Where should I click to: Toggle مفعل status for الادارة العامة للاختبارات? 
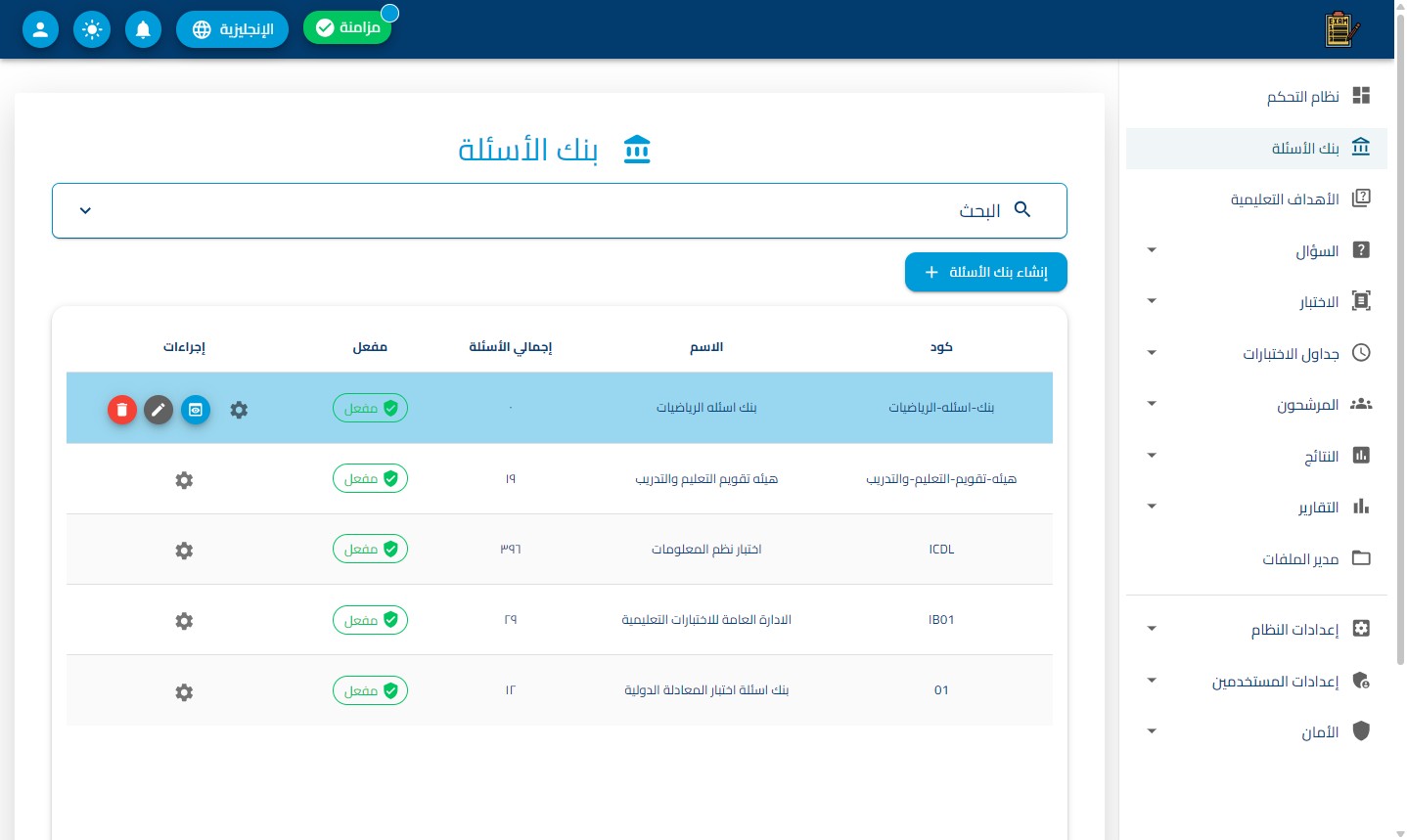[x=370, y=620]
